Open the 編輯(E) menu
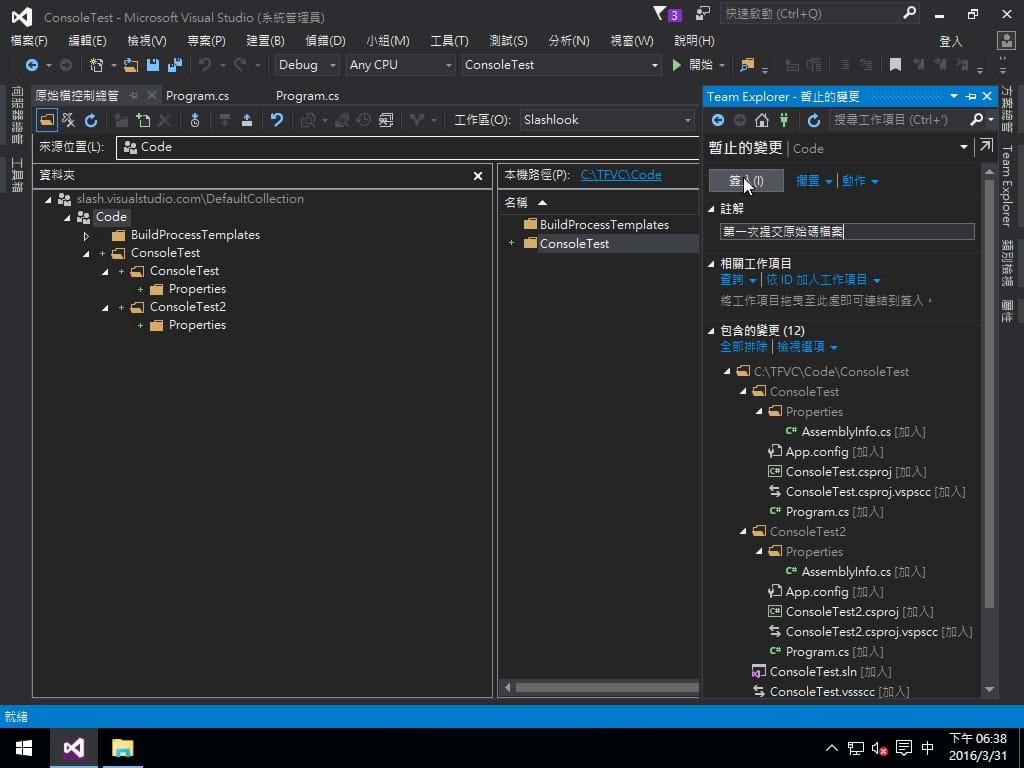 pos(88,40)
